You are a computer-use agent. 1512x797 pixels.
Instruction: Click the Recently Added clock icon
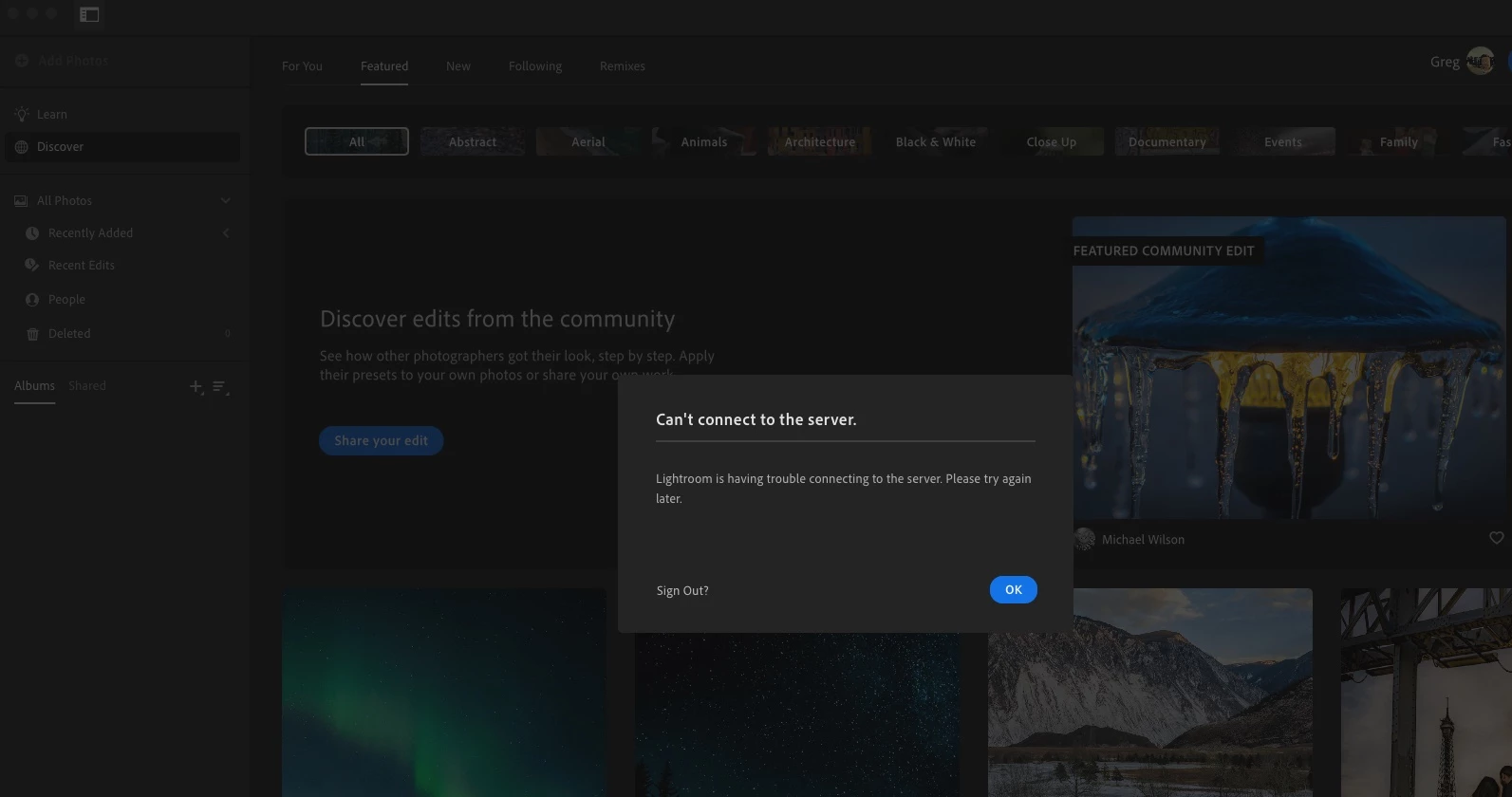pos(32,232)
